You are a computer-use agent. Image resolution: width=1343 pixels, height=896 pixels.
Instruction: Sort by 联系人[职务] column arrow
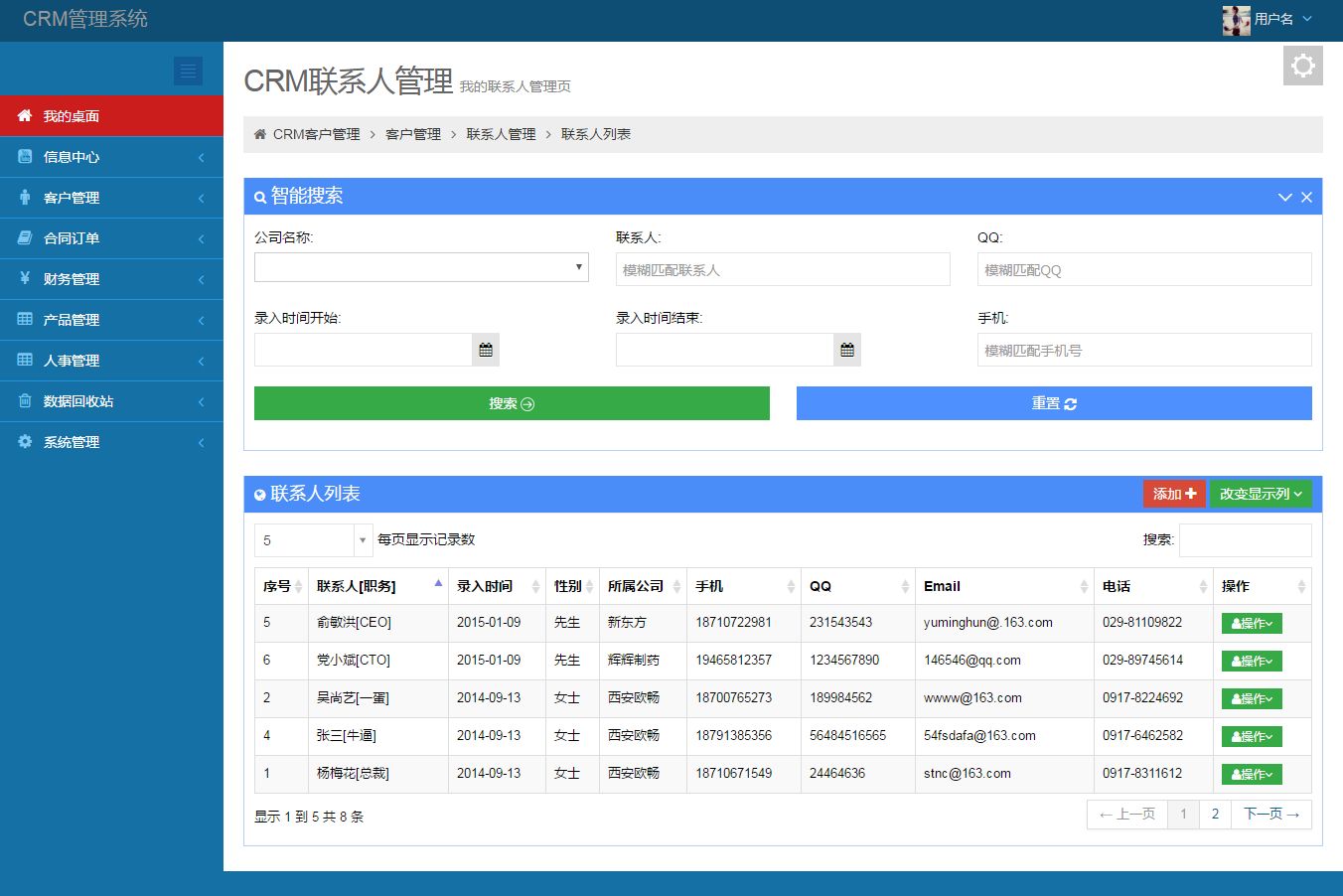click(438, 584)
